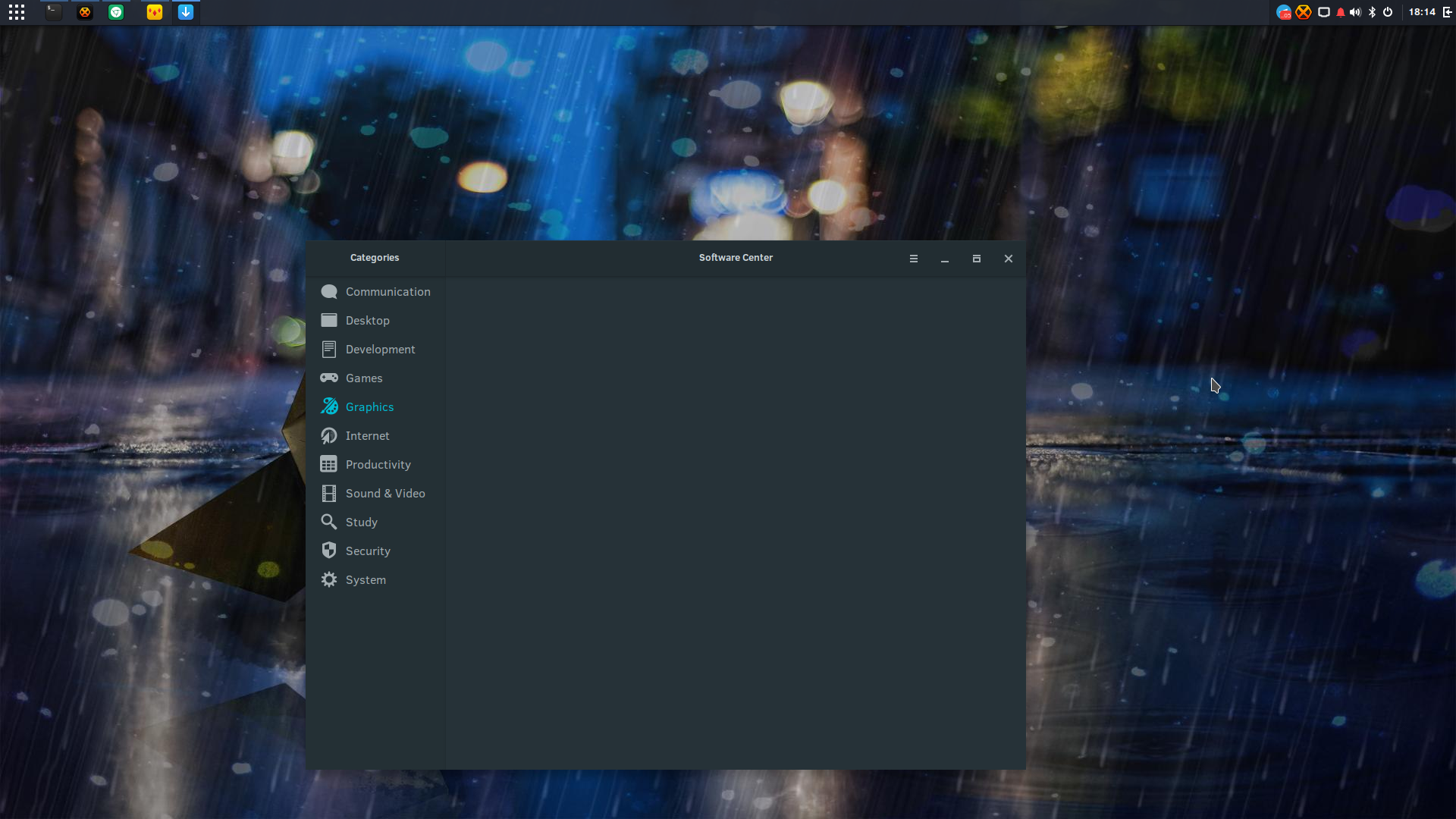
Task: Click the orange hexagon tray icon
Action: pos(1304,12)
